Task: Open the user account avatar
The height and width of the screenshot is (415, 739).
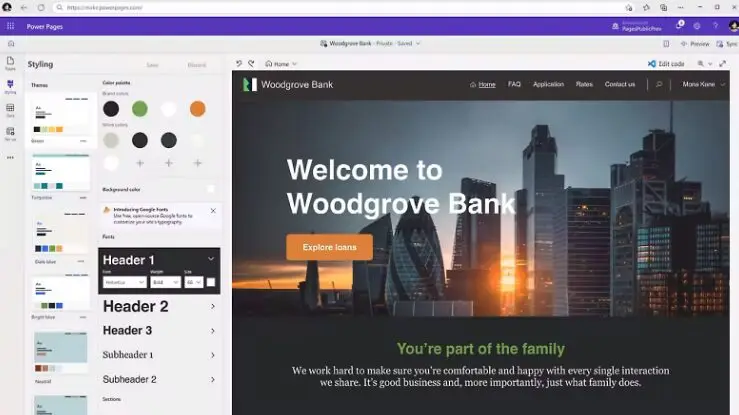Action: 734,26
